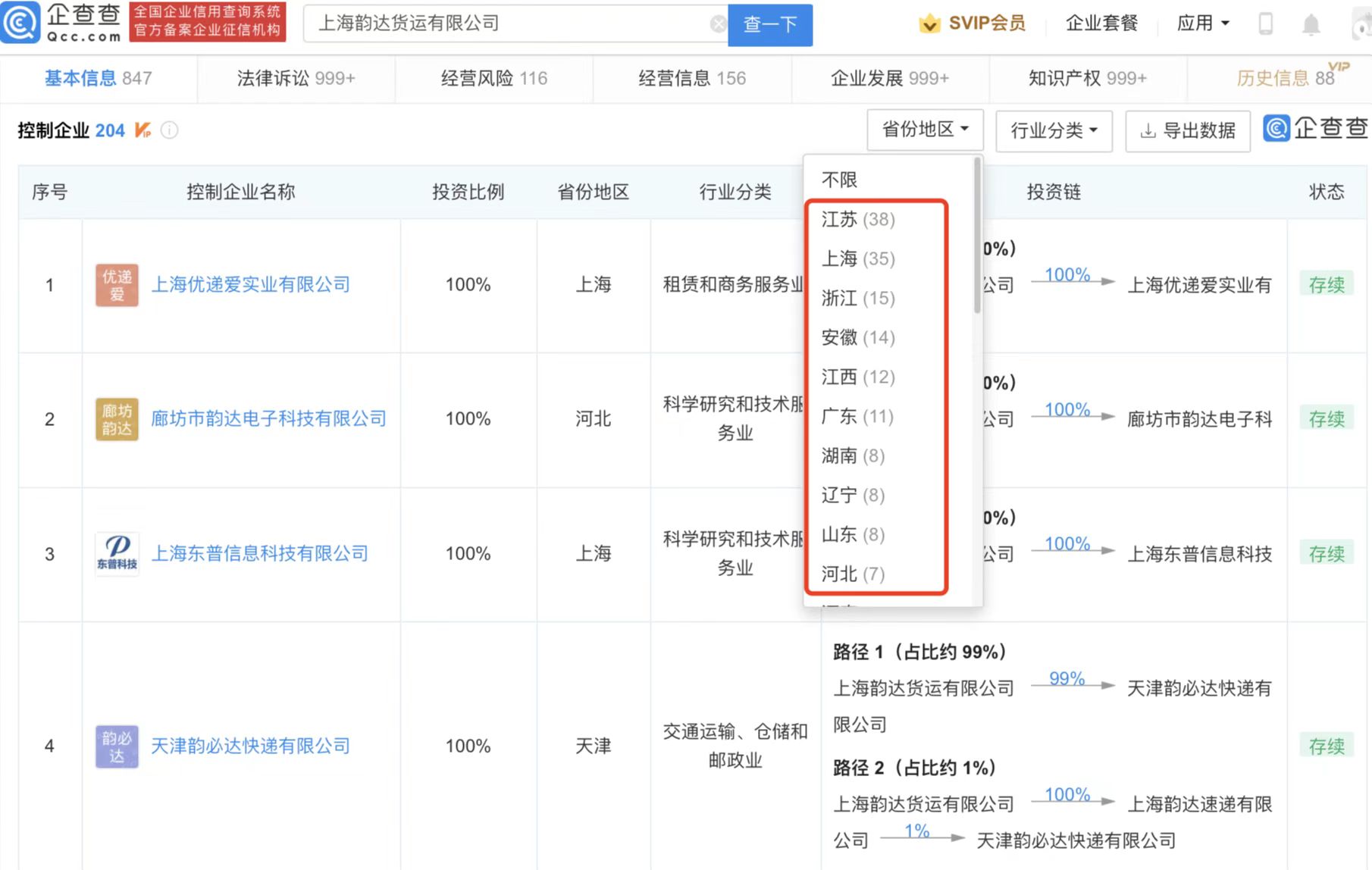
Task: Click 导出数据 export button
Action: [1188, 130]
